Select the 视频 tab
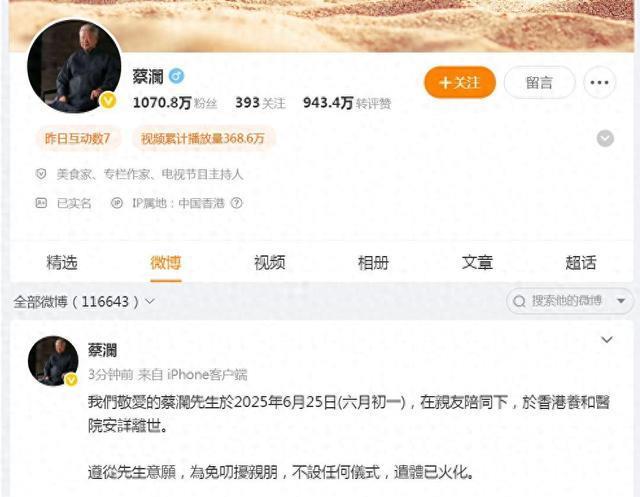The height and width of the screenshot is (497, 640). click(269, 262)
